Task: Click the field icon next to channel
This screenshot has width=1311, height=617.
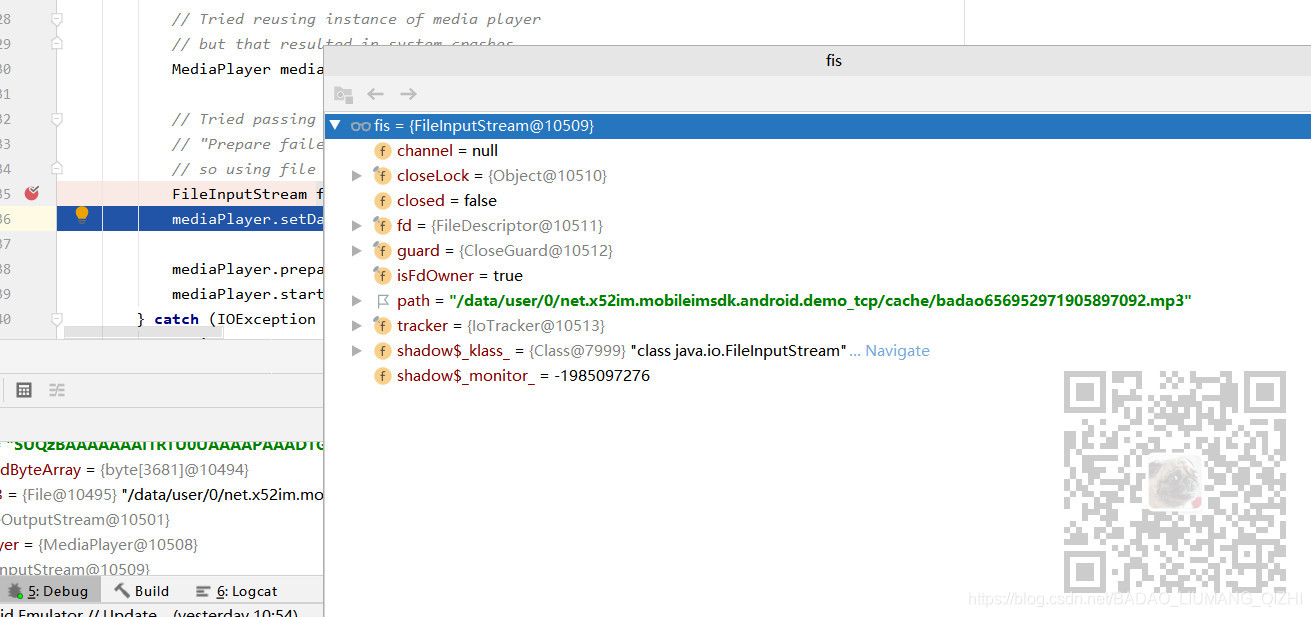Action: point(382,150)
